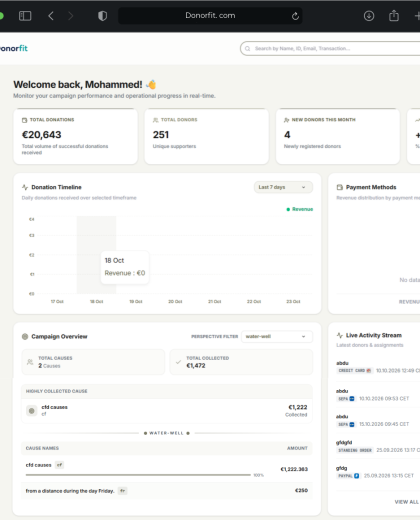Click the STANDING ORDER badge for gfdgfd
Image resolution: width=420 pixels, height=520 pixels.
(x=355, y=450)
